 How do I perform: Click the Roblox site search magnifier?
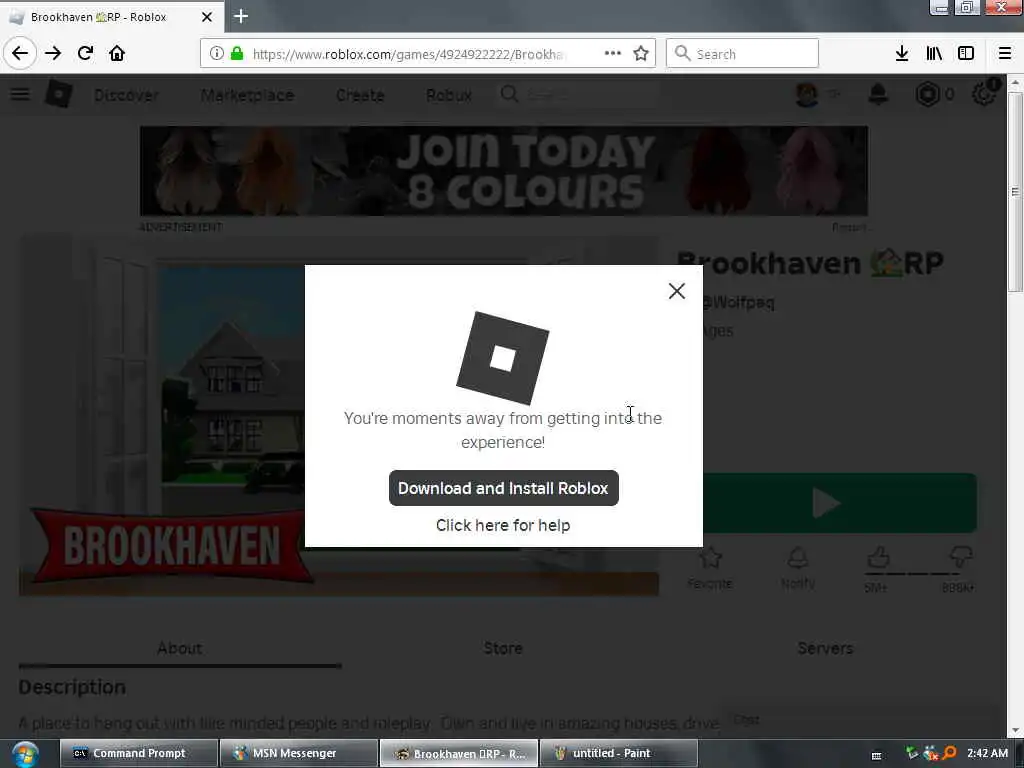coord(509,95)
